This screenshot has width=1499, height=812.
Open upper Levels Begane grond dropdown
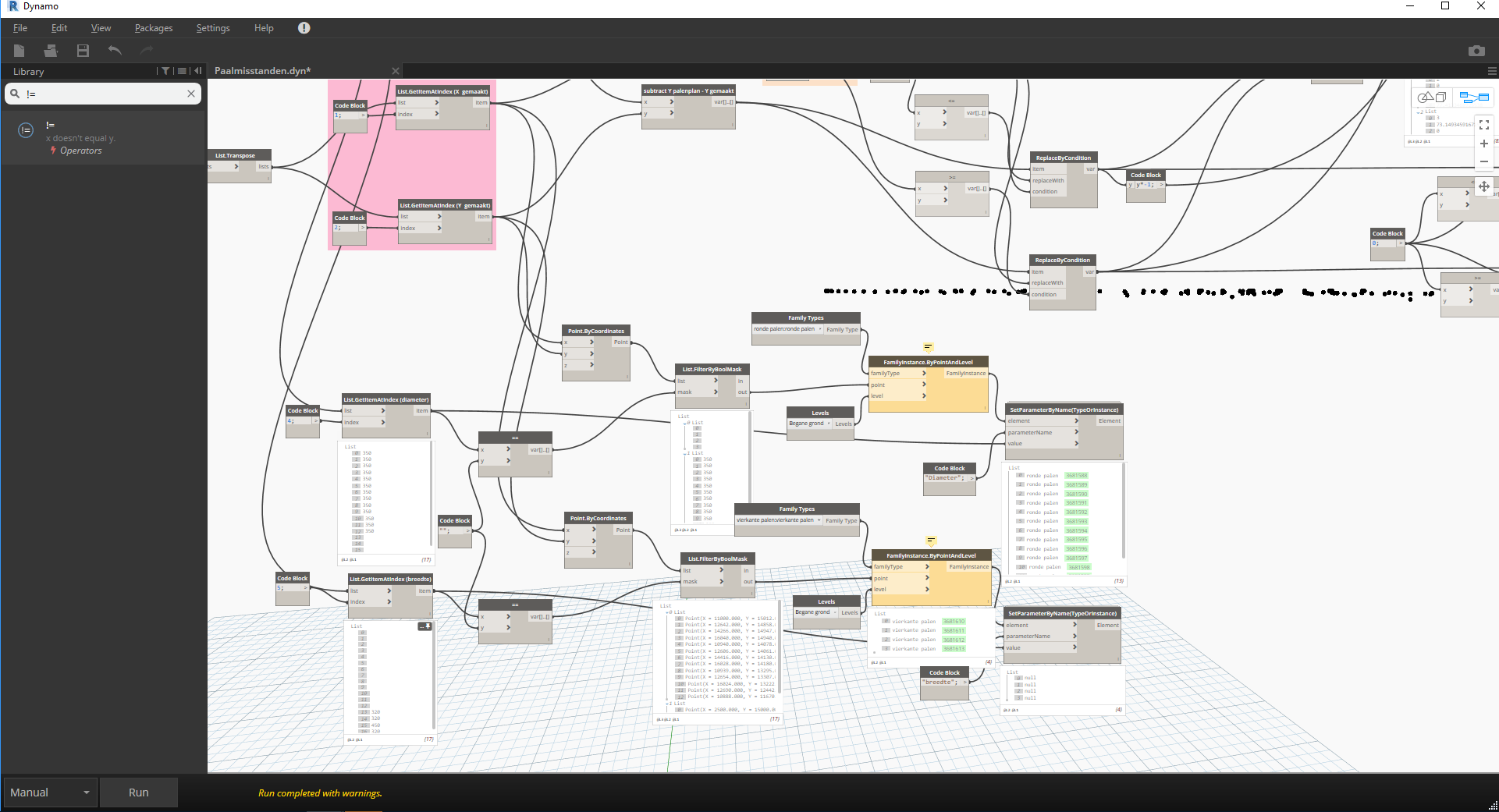[810, 424]
